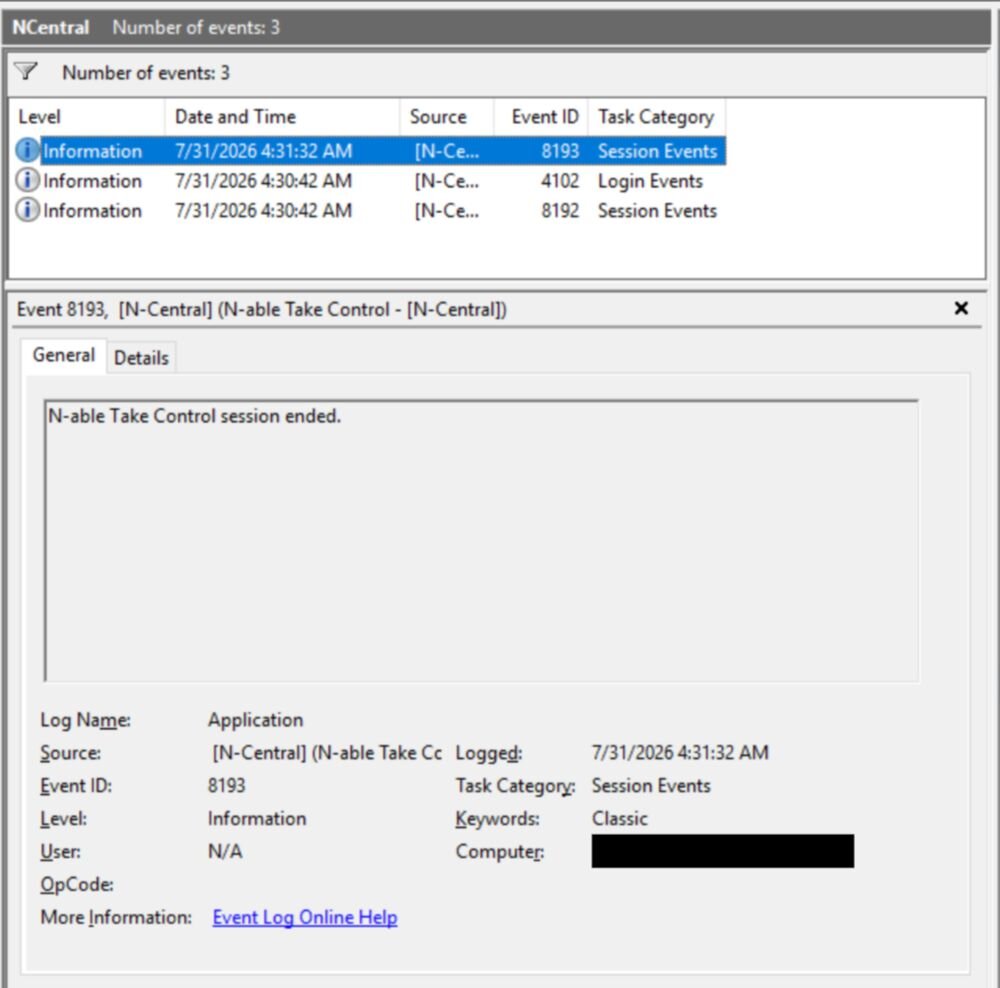The image size is (1000, 988).
Task: Click the User value N/A
Action: coord(225,852)
